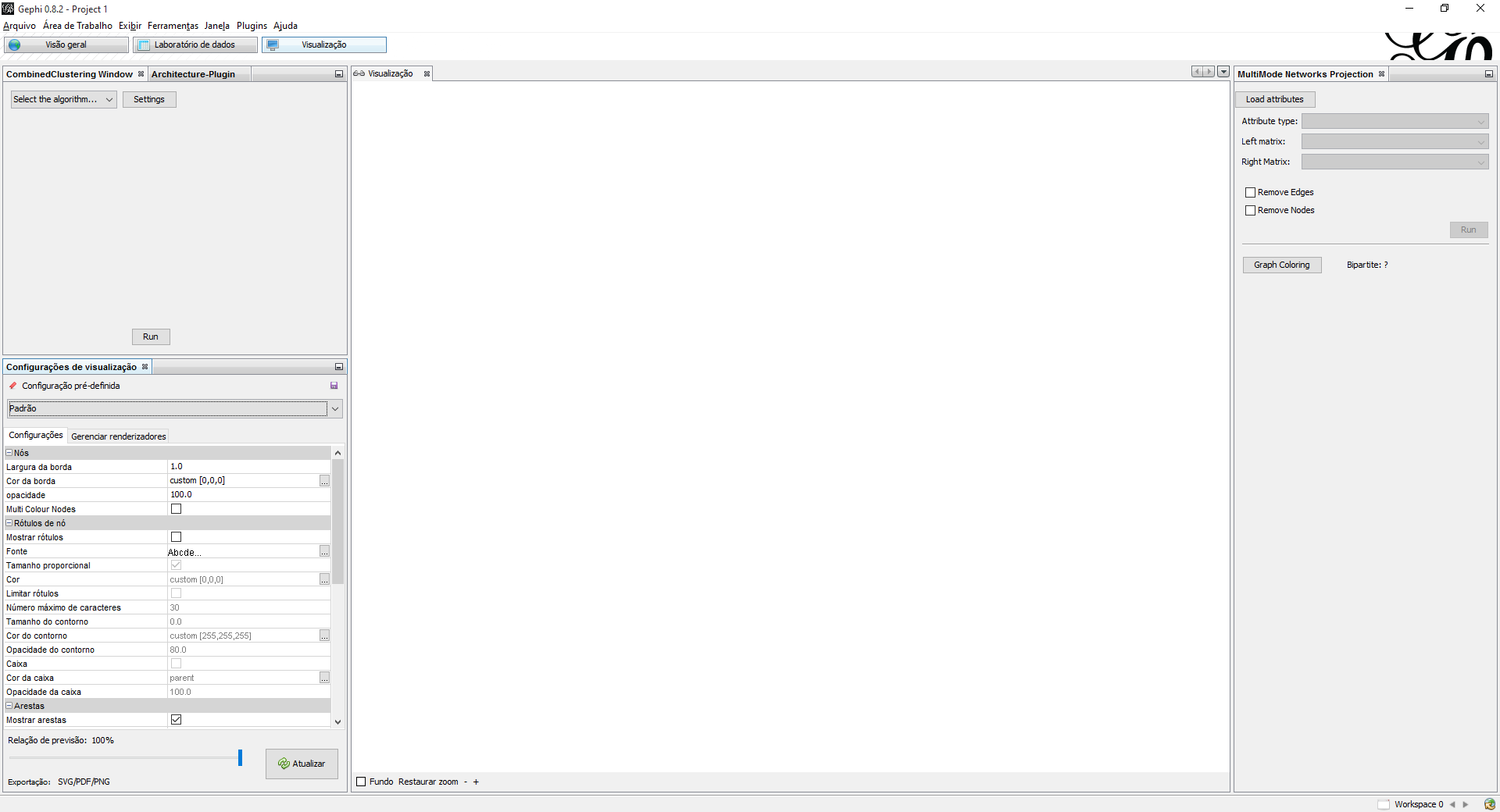Open the node label Cor editor button
Image resolution: width=1500 pixels, height=812 pixels.
tap(324, 579)
